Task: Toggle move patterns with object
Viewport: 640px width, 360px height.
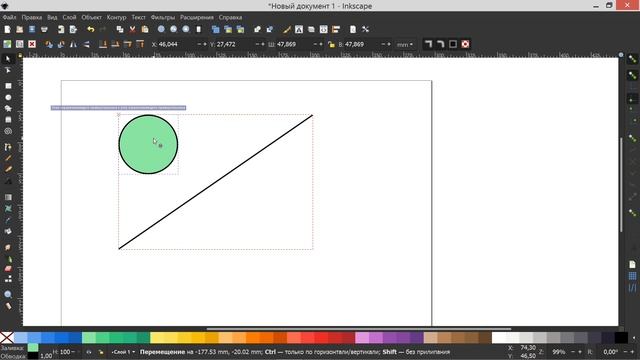Action: tap(465, 44)
